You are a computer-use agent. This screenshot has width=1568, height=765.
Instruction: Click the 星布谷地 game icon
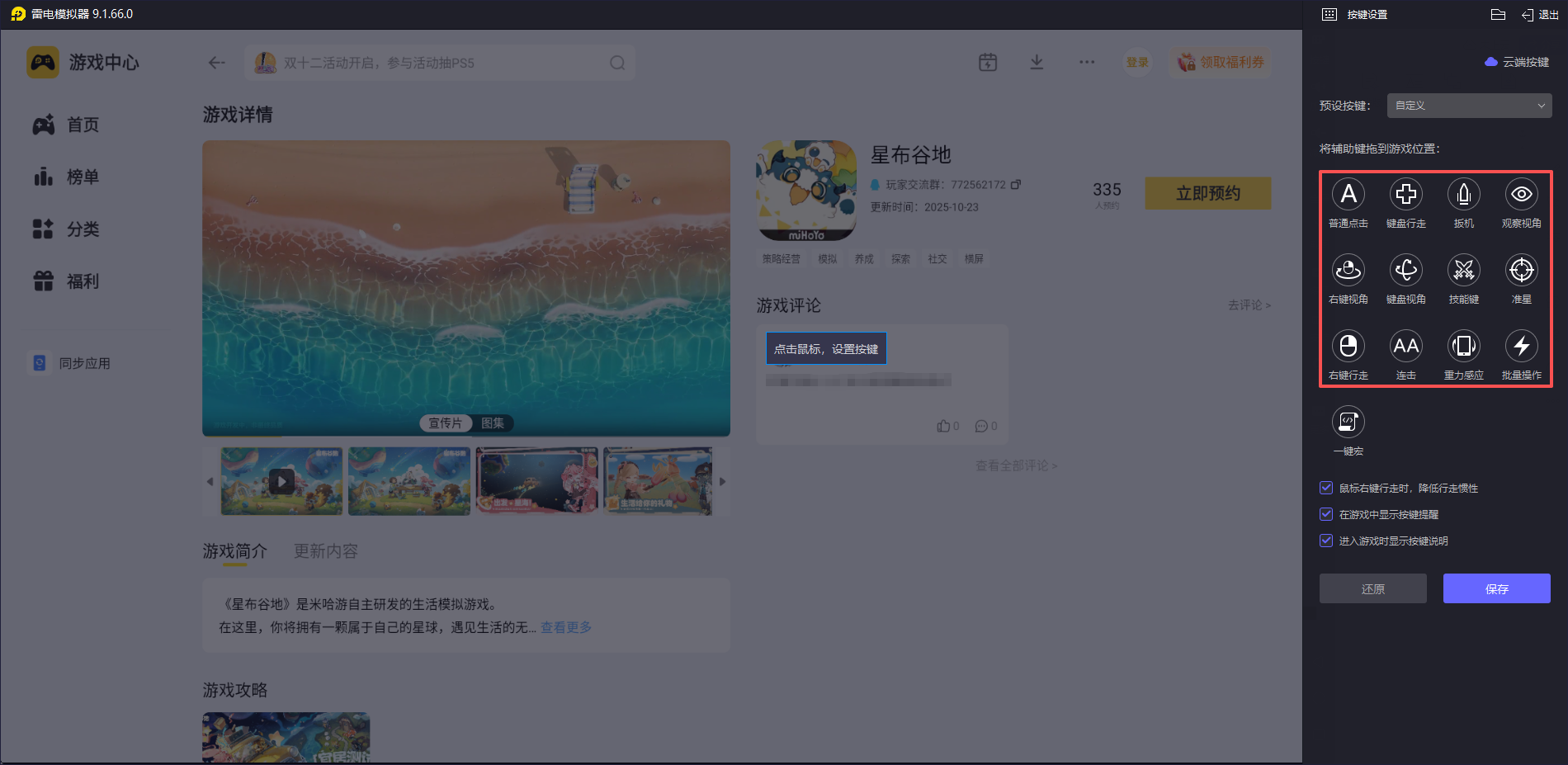point(806,190)
